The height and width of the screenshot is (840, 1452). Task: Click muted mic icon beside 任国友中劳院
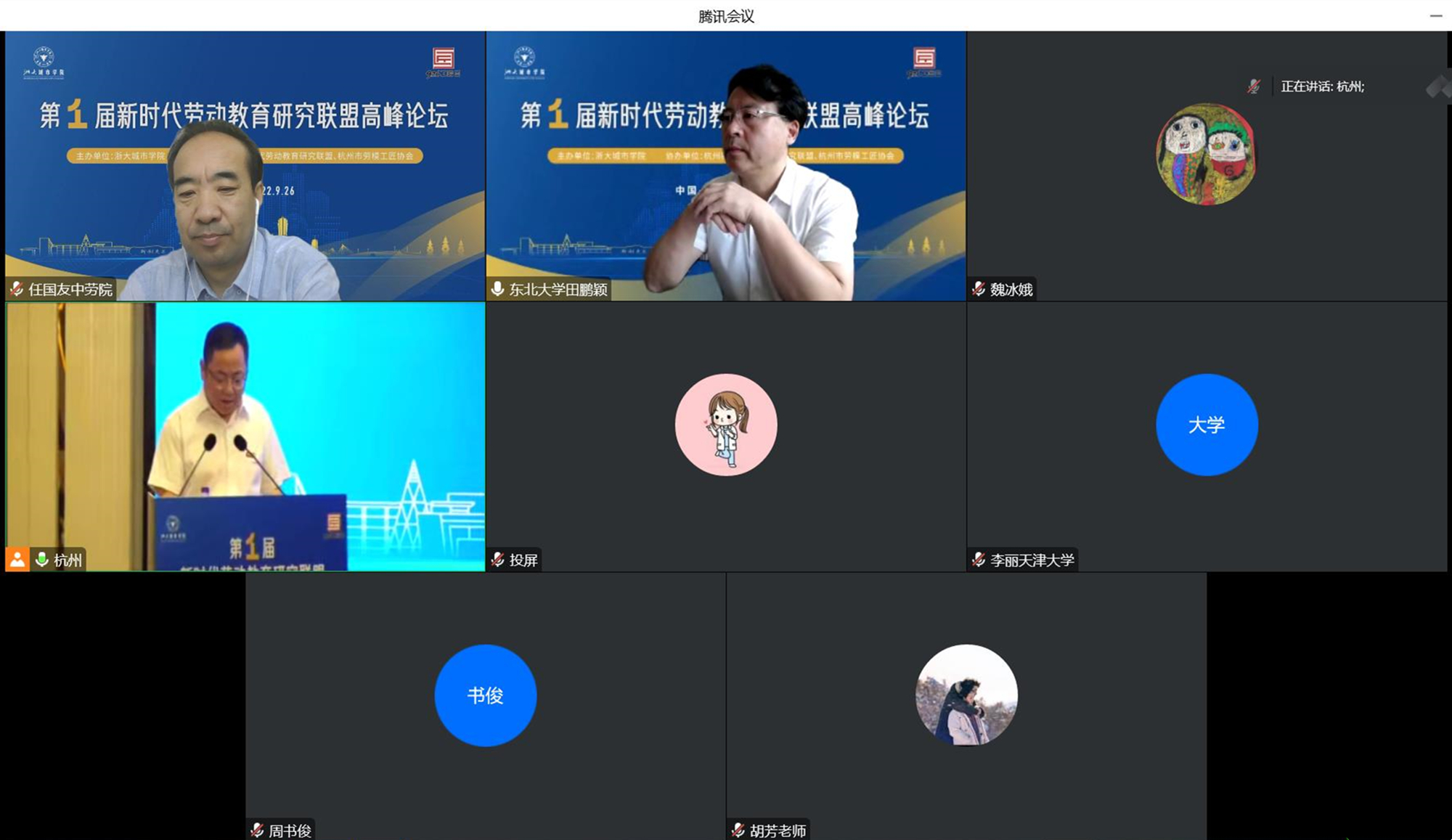point(17,289)
